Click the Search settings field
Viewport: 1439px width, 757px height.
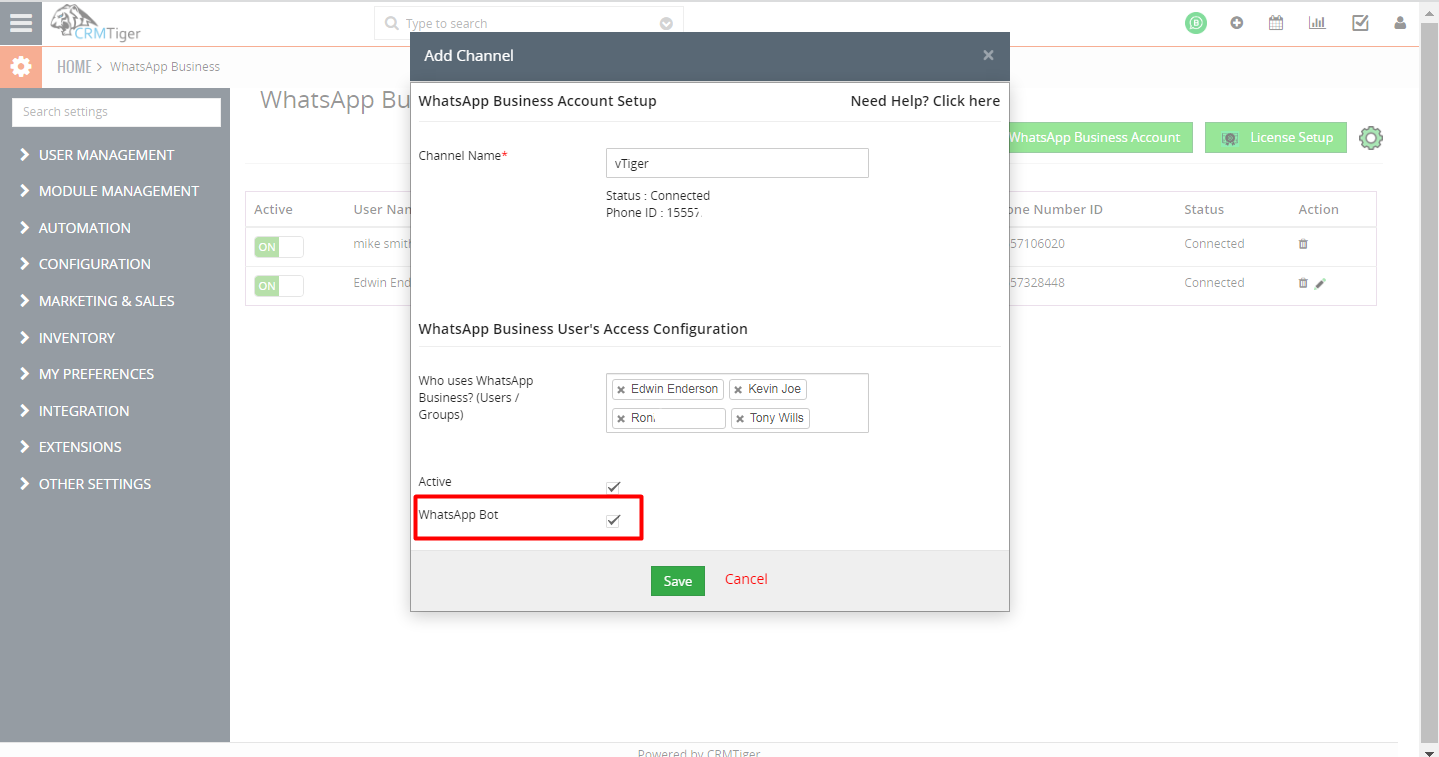click(x=116, y=112)
